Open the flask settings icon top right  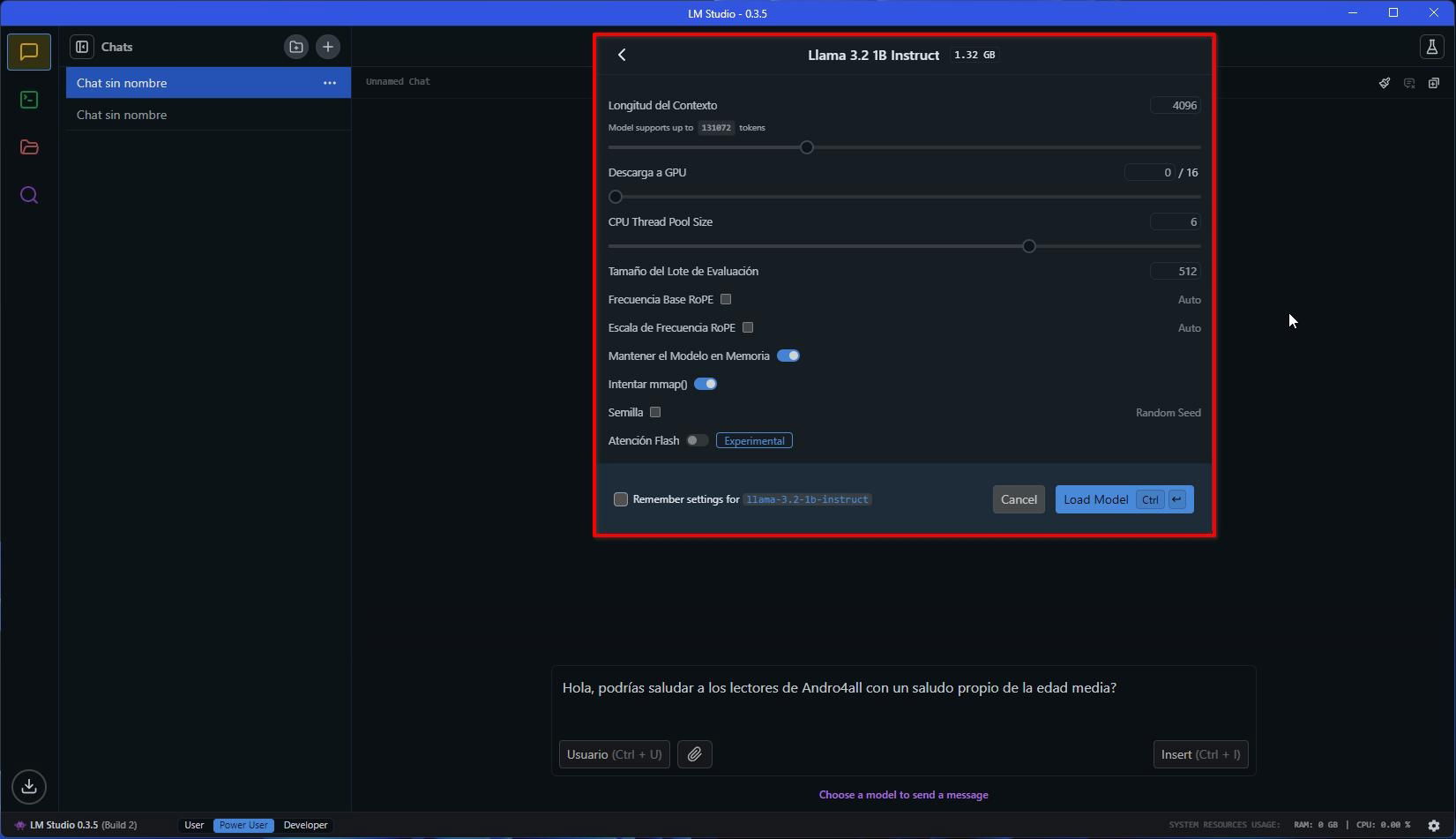point(1431,47)
